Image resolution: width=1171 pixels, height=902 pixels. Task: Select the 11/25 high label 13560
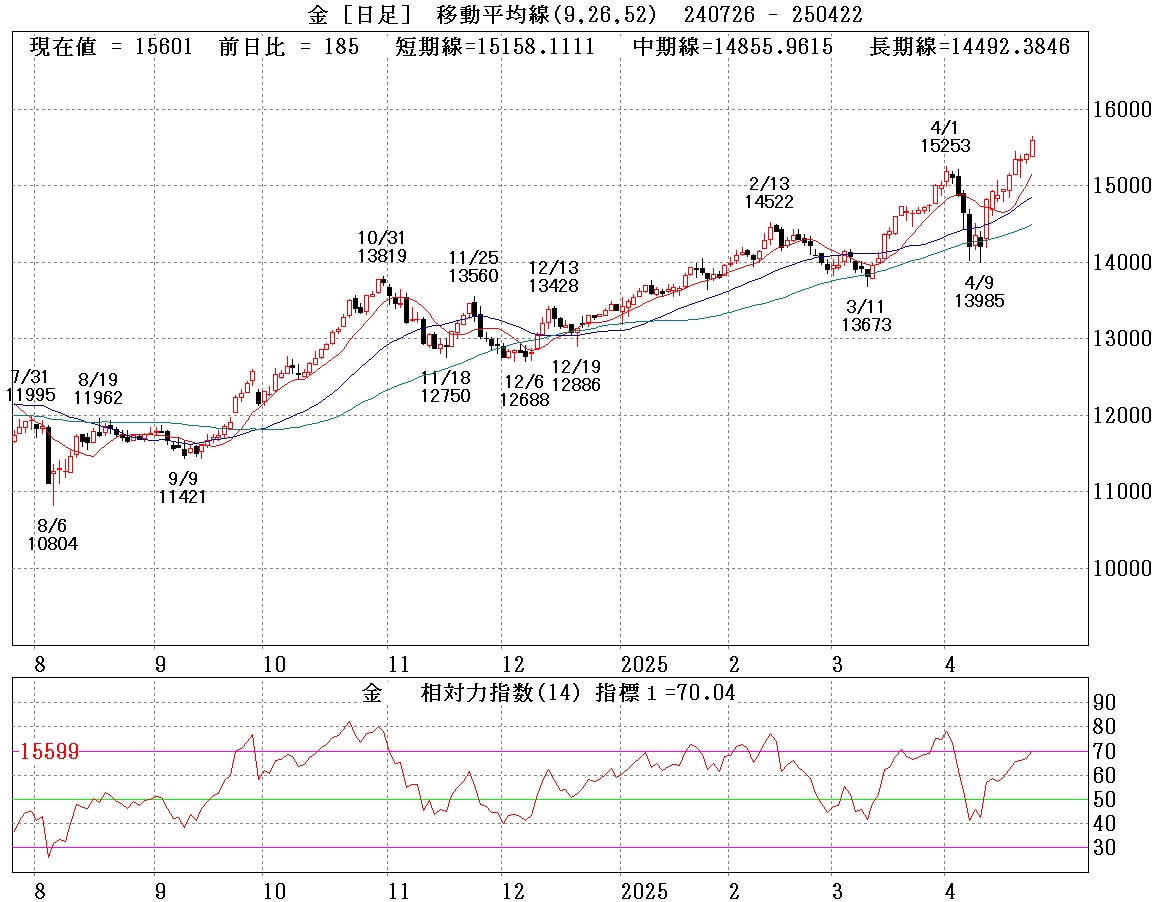coord(473,276)
